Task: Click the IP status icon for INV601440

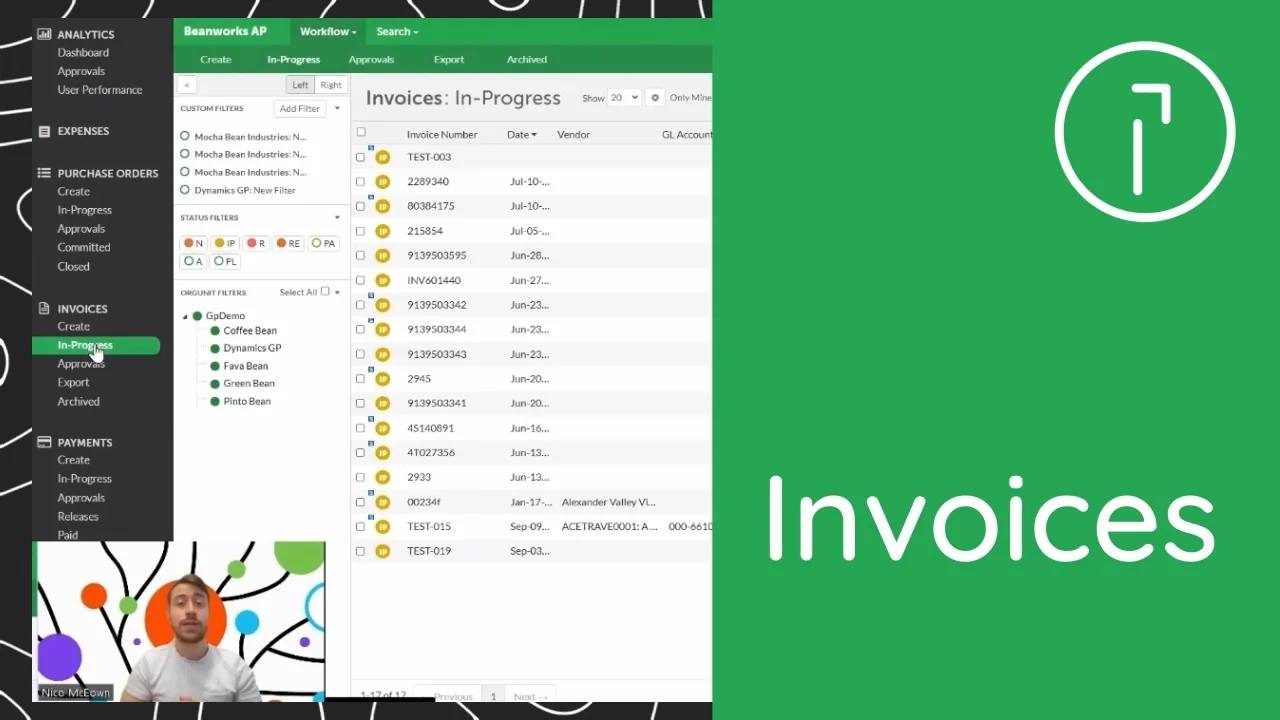Action: click(x=382, y=280)
